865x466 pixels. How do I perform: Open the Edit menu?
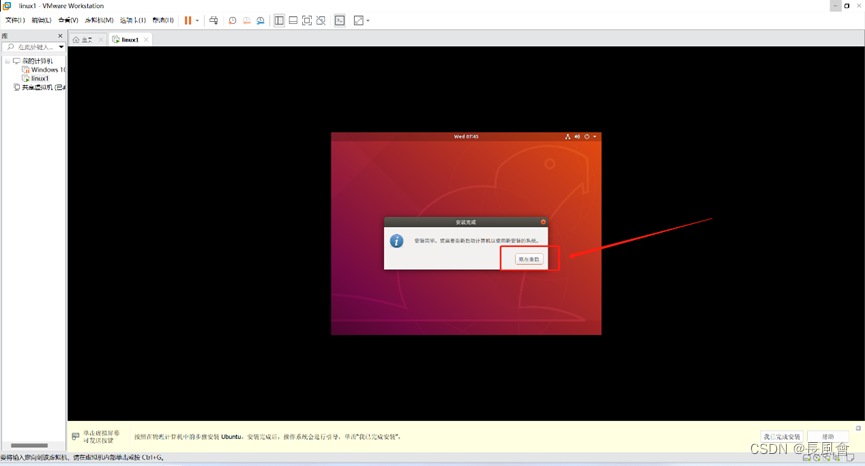pyautogui.click(x=41, y=20)
